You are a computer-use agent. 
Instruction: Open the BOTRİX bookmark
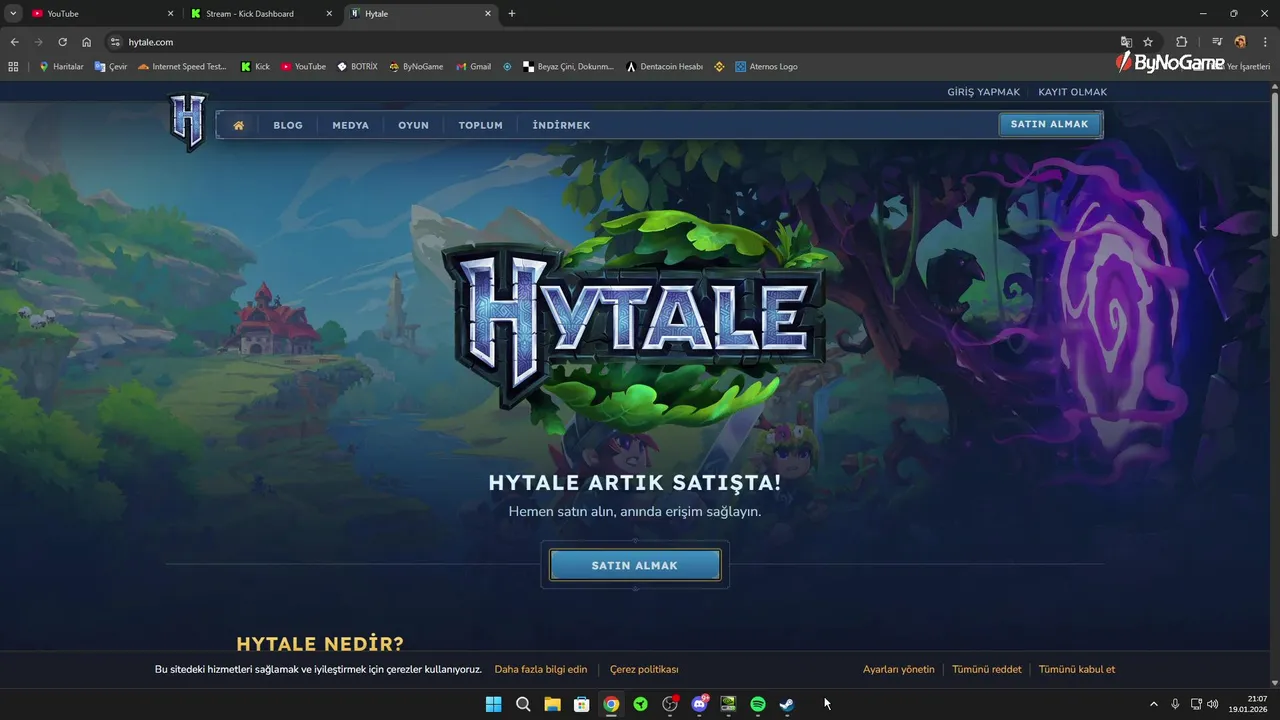click(358, 67)
